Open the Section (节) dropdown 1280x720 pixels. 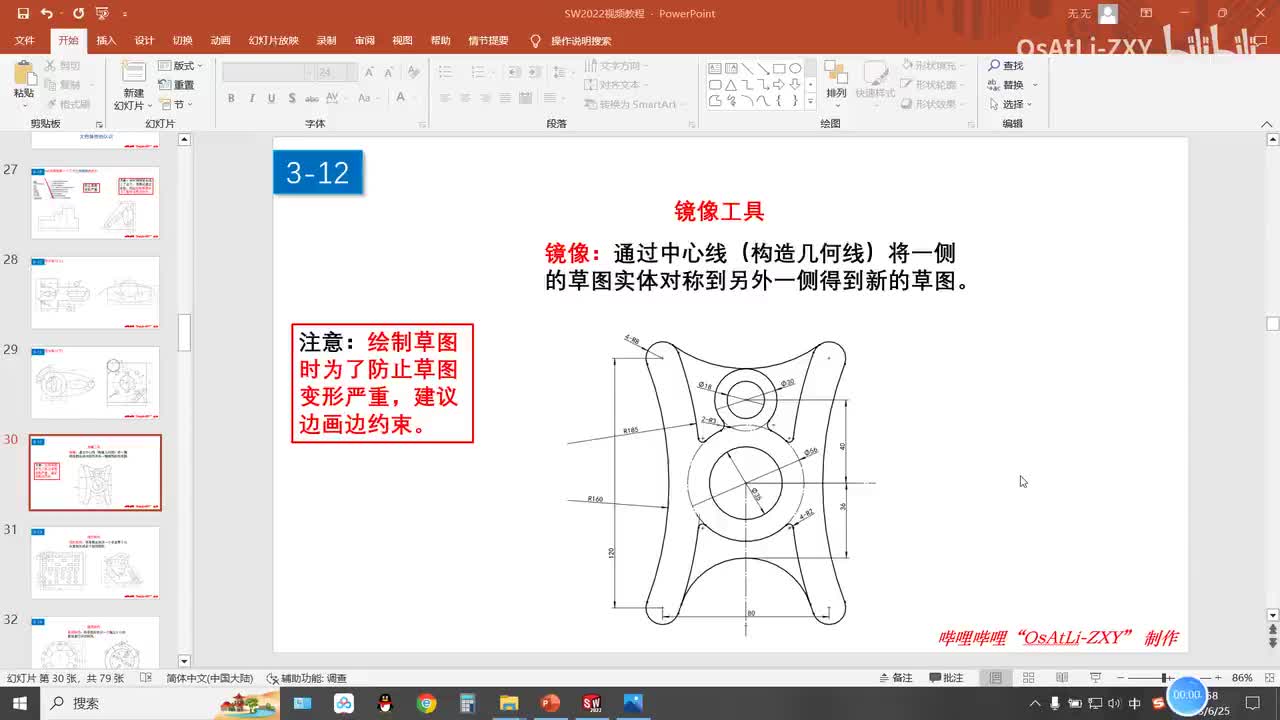pos(177,104)
